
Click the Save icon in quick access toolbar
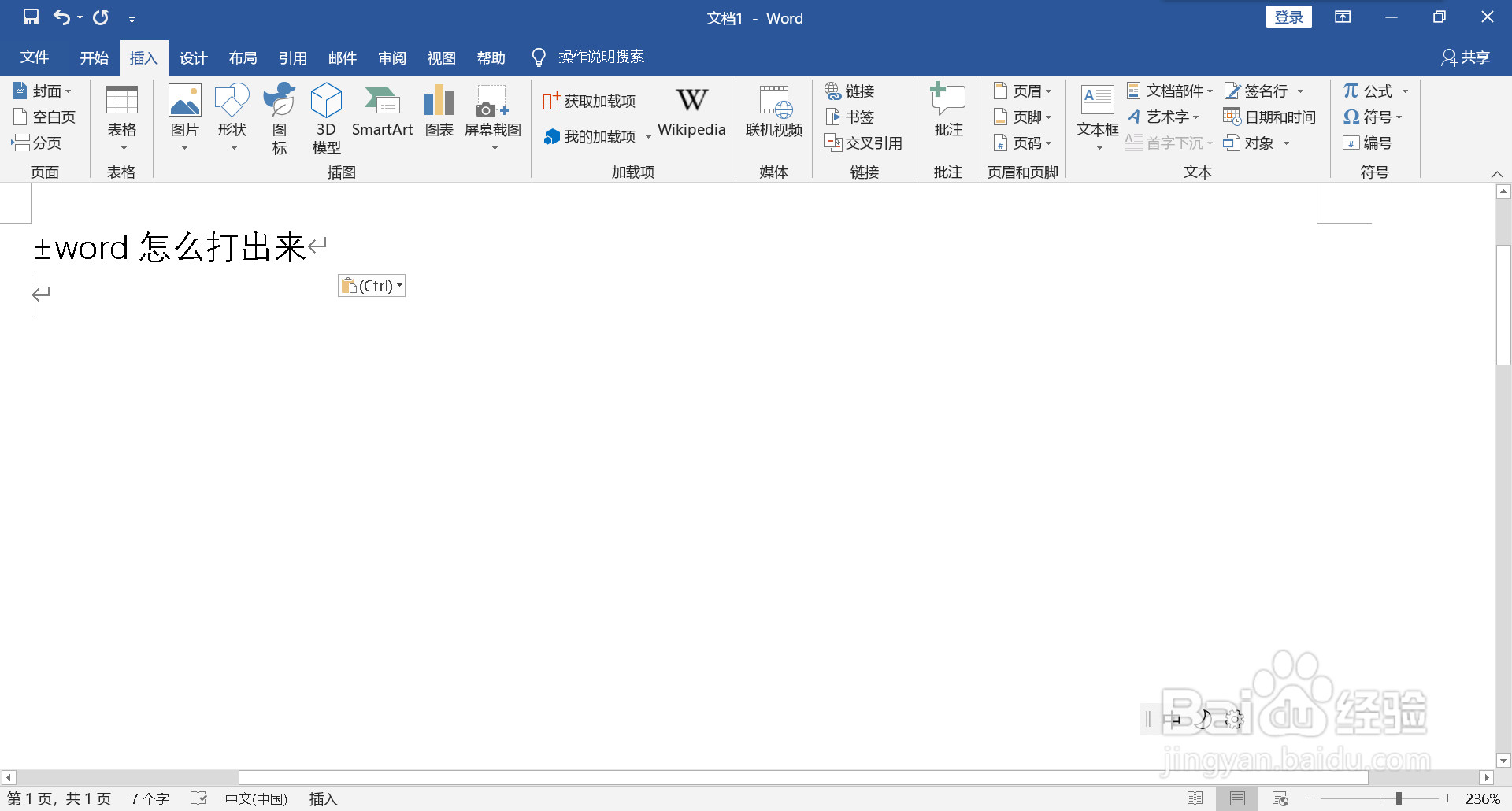click(31, 17)
